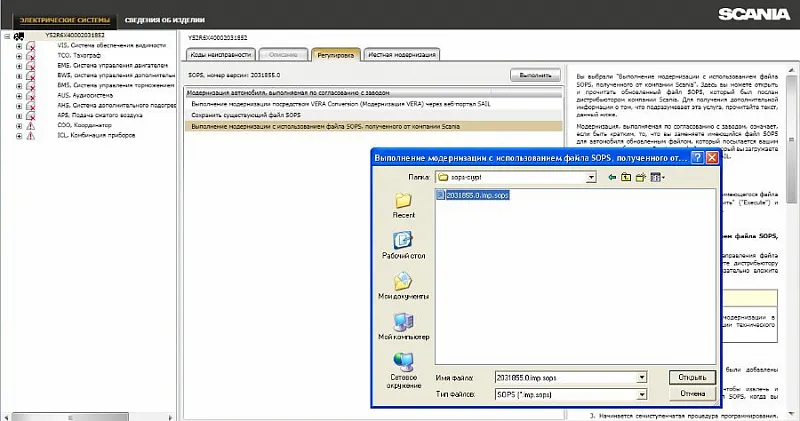Viewport: 800px width, 421px height.
Task: Click the BWS system status icon
Action: click(31, 76)
